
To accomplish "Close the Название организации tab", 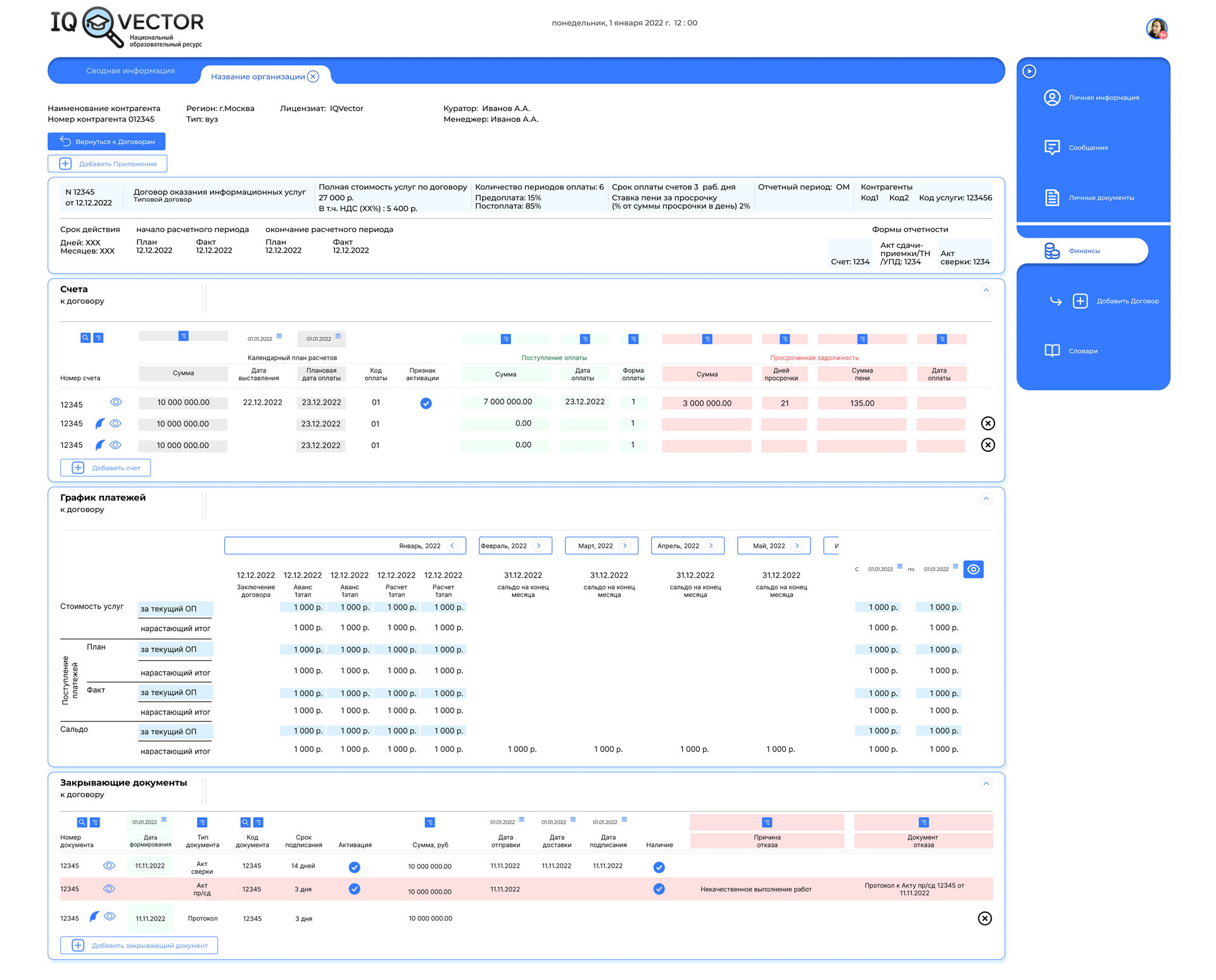I will 313,76.
